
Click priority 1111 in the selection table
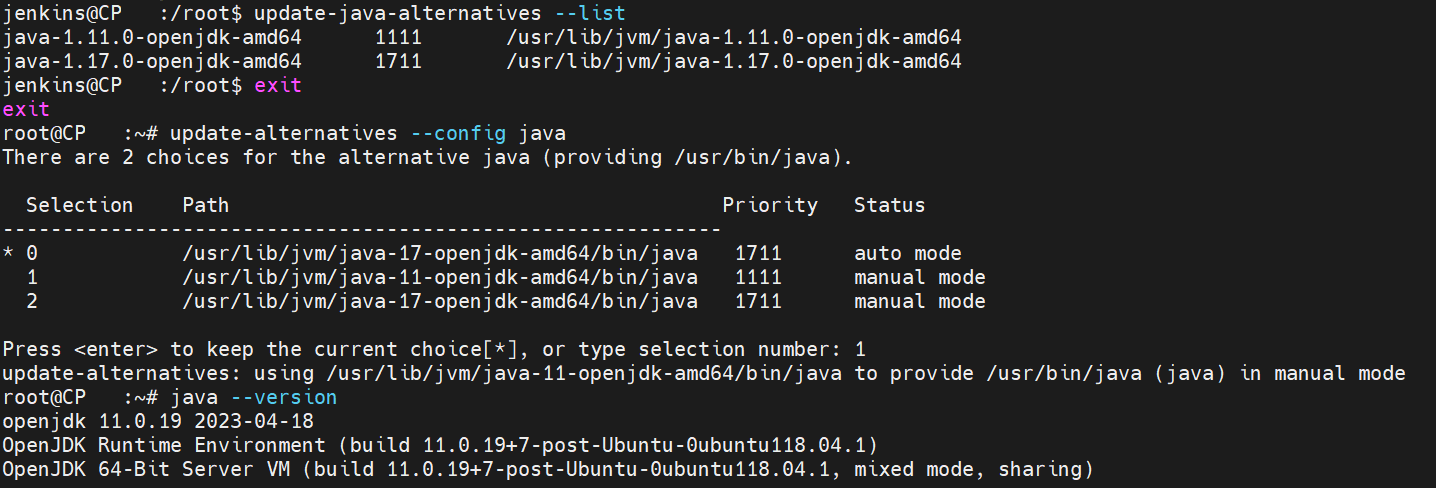758,278
